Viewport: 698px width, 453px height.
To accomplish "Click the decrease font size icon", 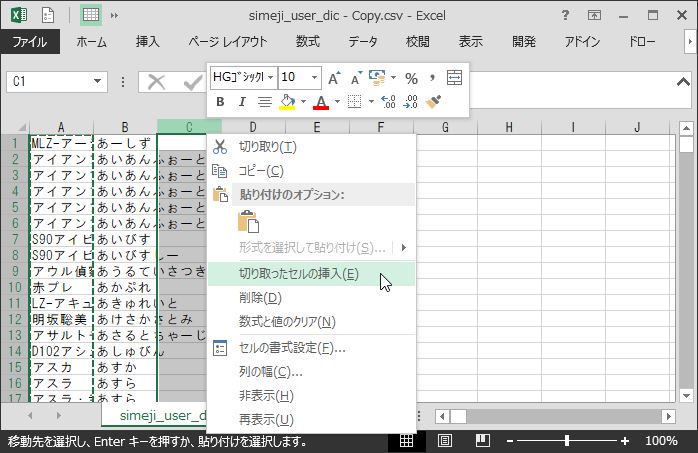I will [356, 78].
